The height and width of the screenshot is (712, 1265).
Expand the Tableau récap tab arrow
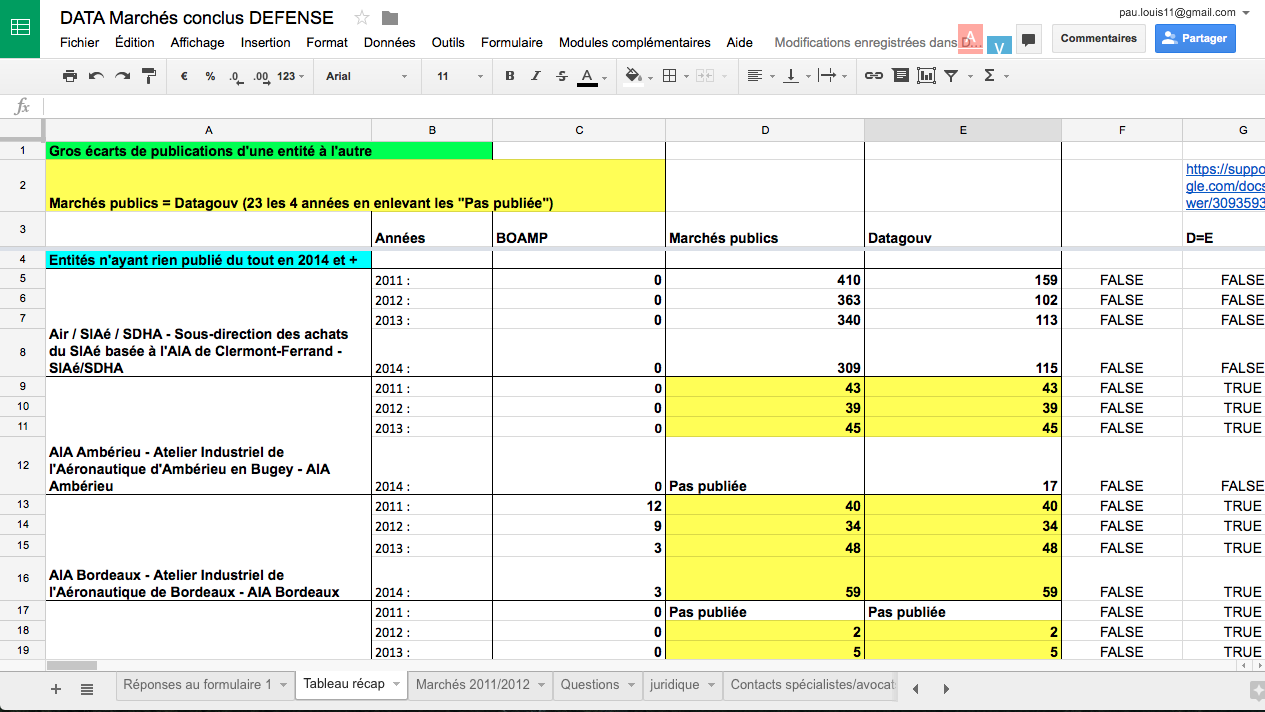398,685
